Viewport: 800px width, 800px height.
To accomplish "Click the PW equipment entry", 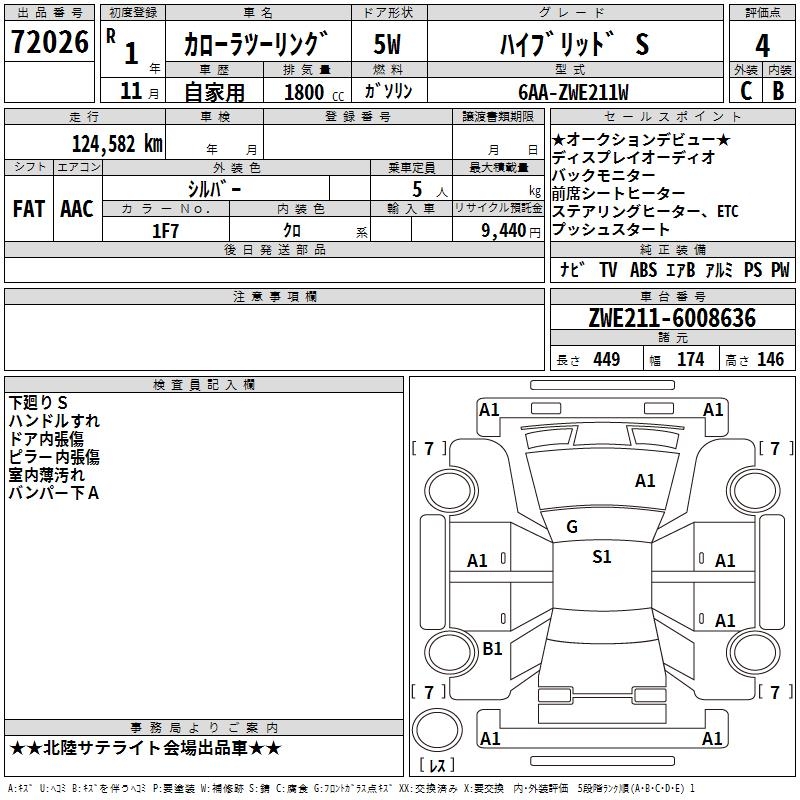I will tap(780, 270).
